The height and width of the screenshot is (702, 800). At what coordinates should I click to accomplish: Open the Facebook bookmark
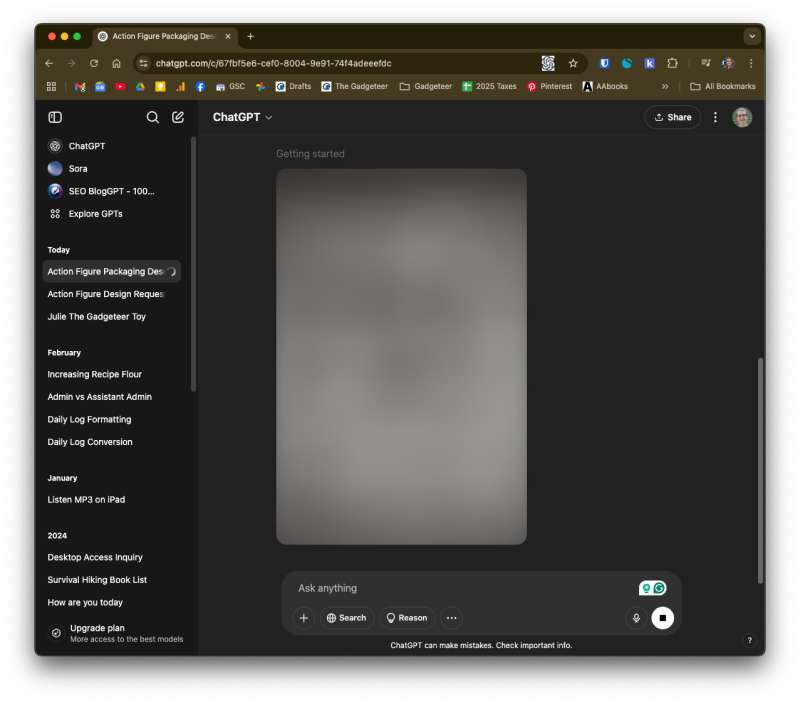tap(201, 87)
